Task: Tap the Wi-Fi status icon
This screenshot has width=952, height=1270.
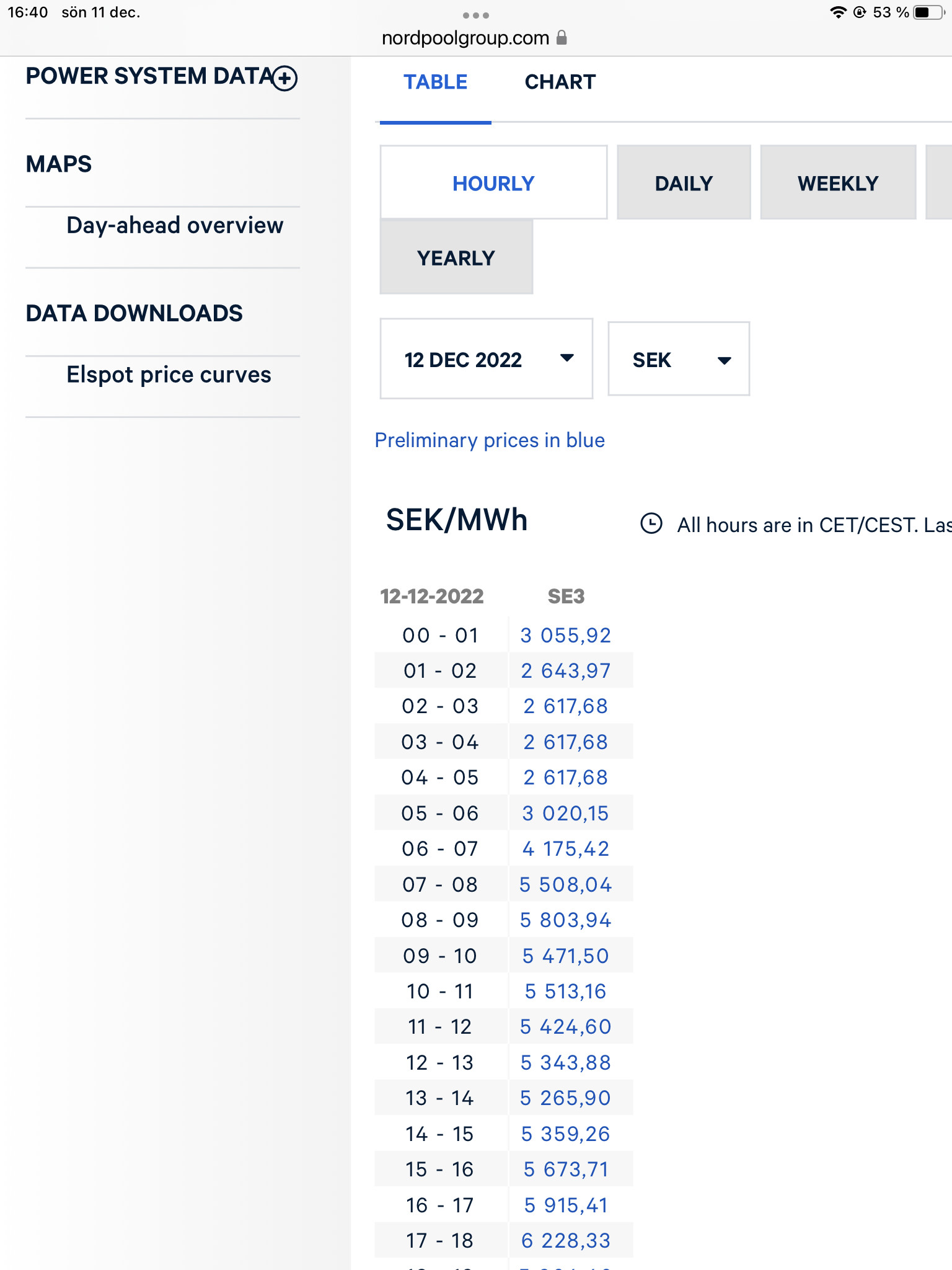Action: click(x=838, y=12)
